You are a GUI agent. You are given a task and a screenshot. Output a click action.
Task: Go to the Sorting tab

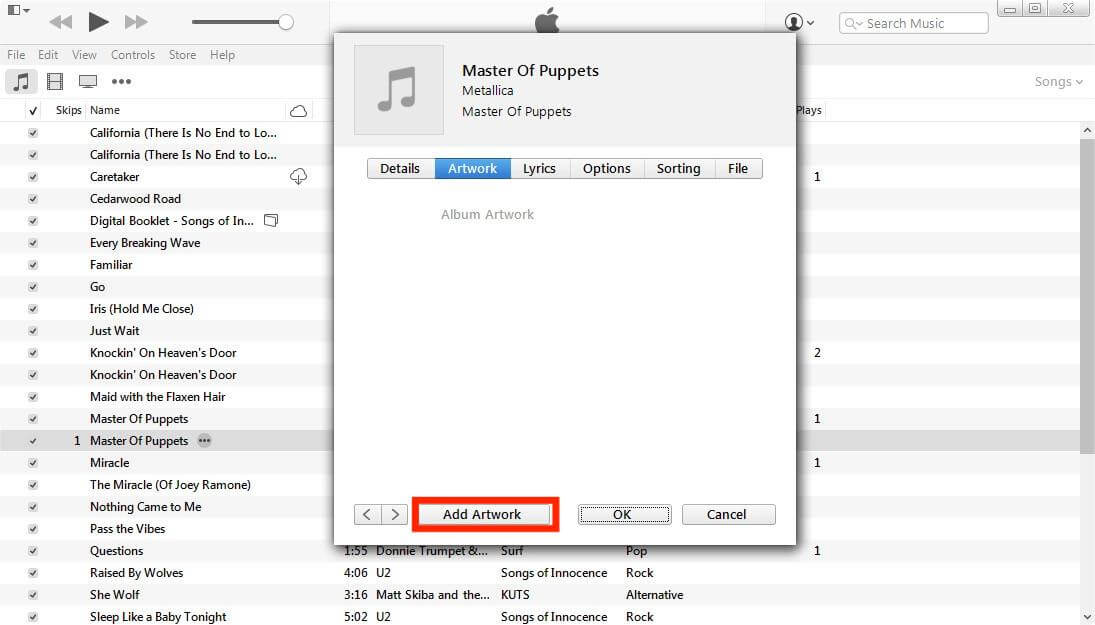point(679,168)
